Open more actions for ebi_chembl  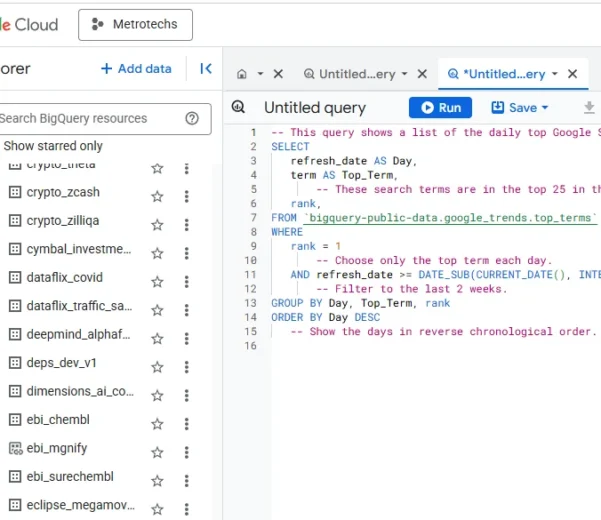pos(187,424)
